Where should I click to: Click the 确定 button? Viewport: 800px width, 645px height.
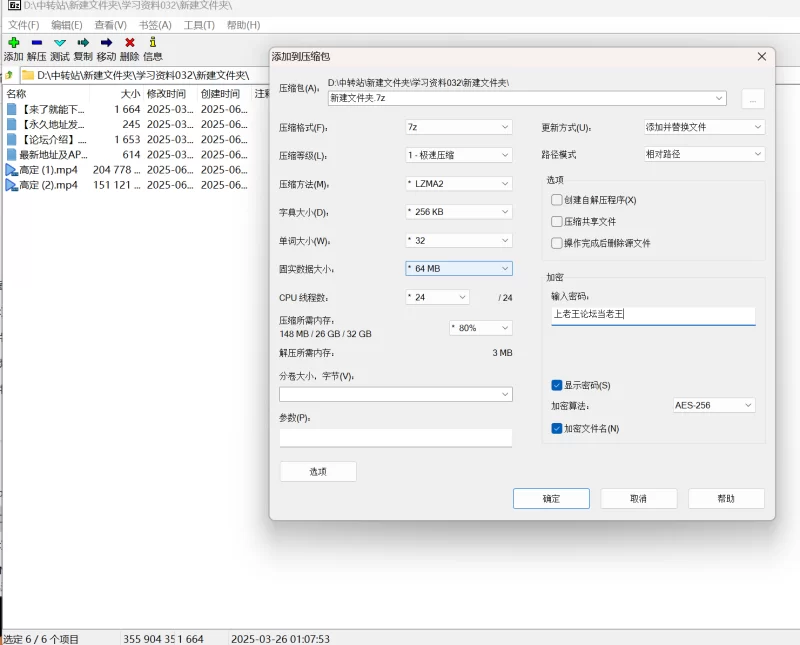click(x=551, y=499)
